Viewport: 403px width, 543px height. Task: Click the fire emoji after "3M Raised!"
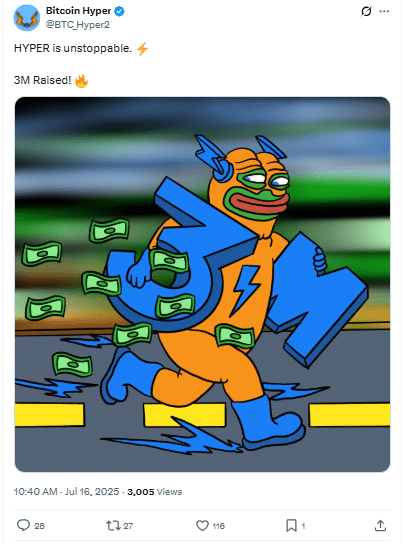coord(81,81)
